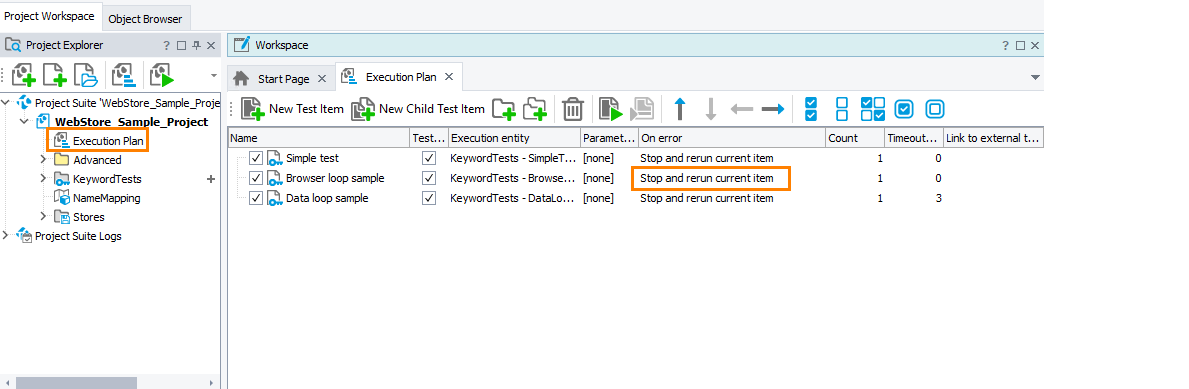Image resolution: width=1189 pixels, height=389 pixels.
Task: Expand Project Suite Logs node
Action: tap(6, 236)
